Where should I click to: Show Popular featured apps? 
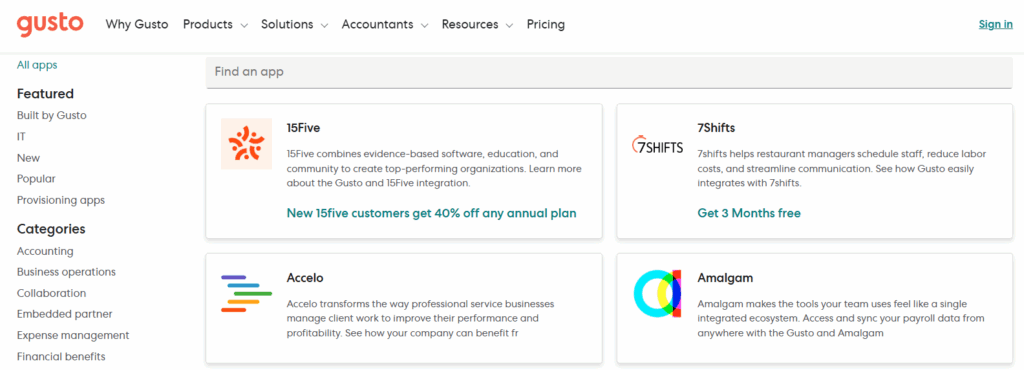click(x=37, y=179)
